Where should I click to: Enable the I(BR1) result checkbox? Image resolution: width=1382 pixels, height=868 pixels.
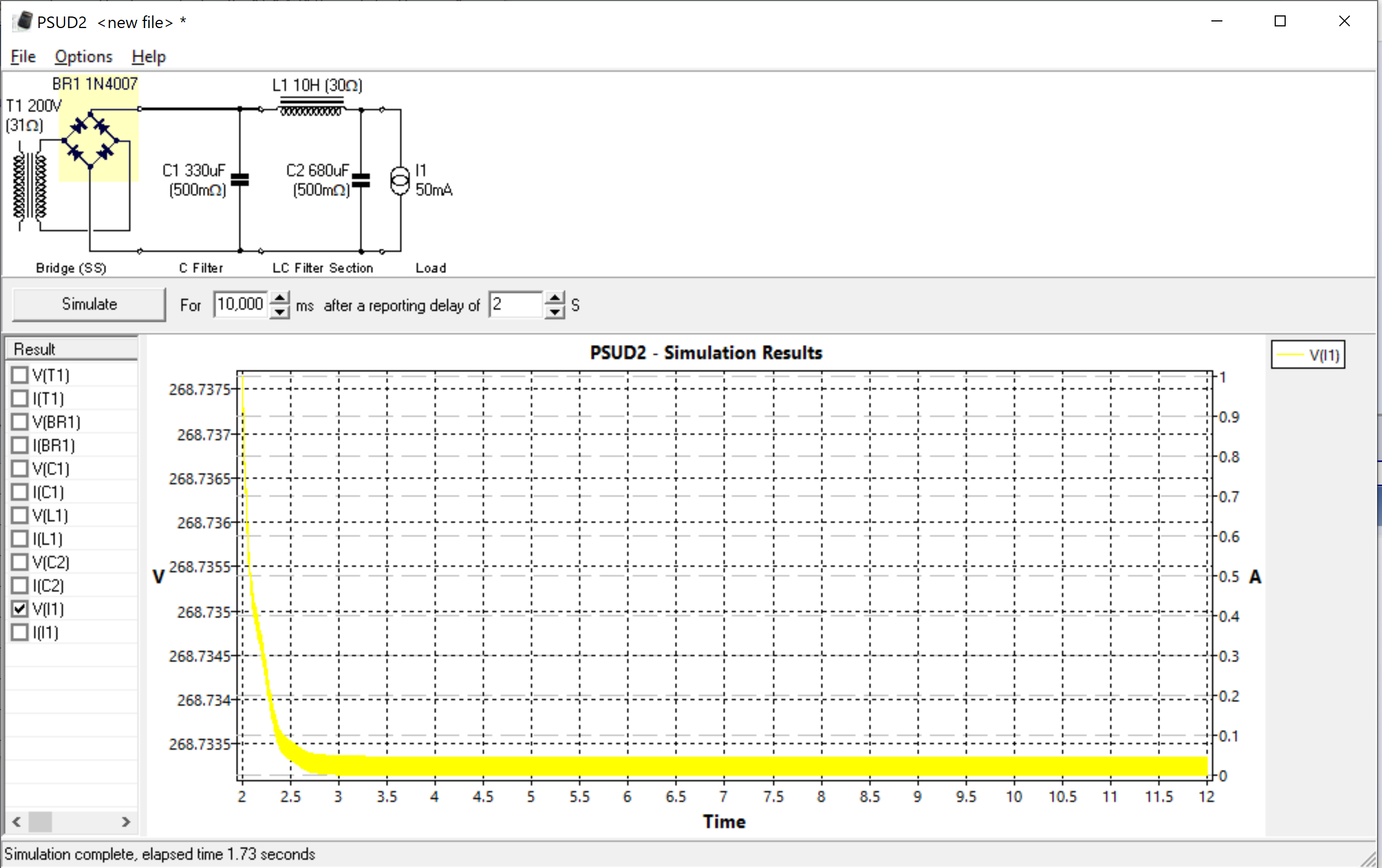[19, 445]
